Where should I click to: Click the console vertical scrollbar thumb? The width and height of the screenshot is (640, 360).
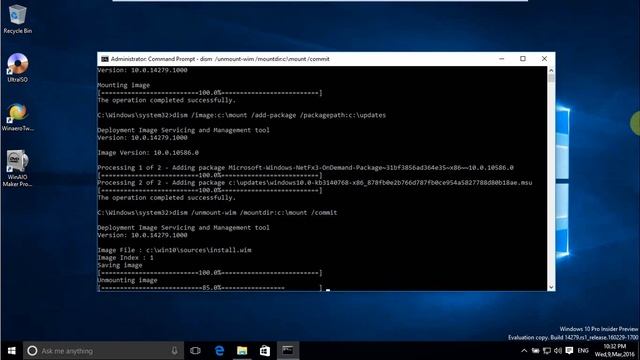point(551,78)
